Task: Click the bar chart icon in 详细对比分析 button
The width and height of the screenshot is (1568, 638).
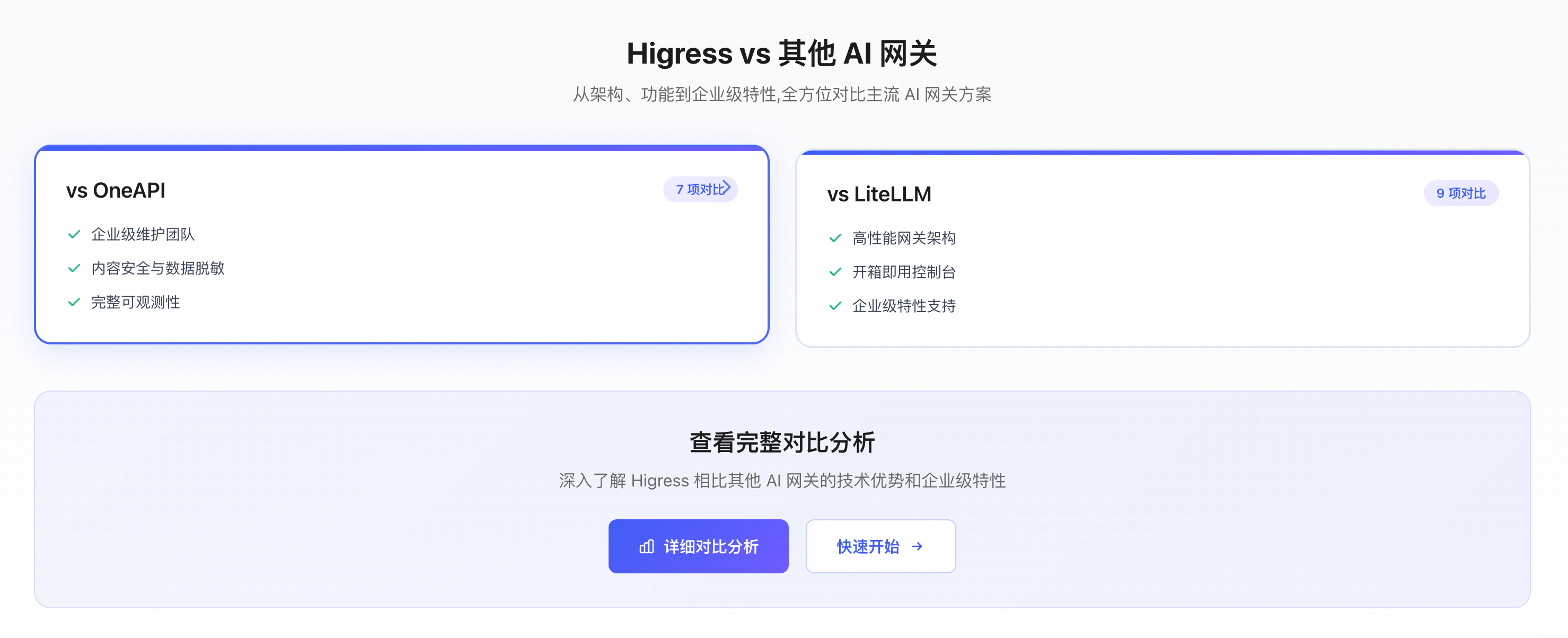Action: coord(646,546)
